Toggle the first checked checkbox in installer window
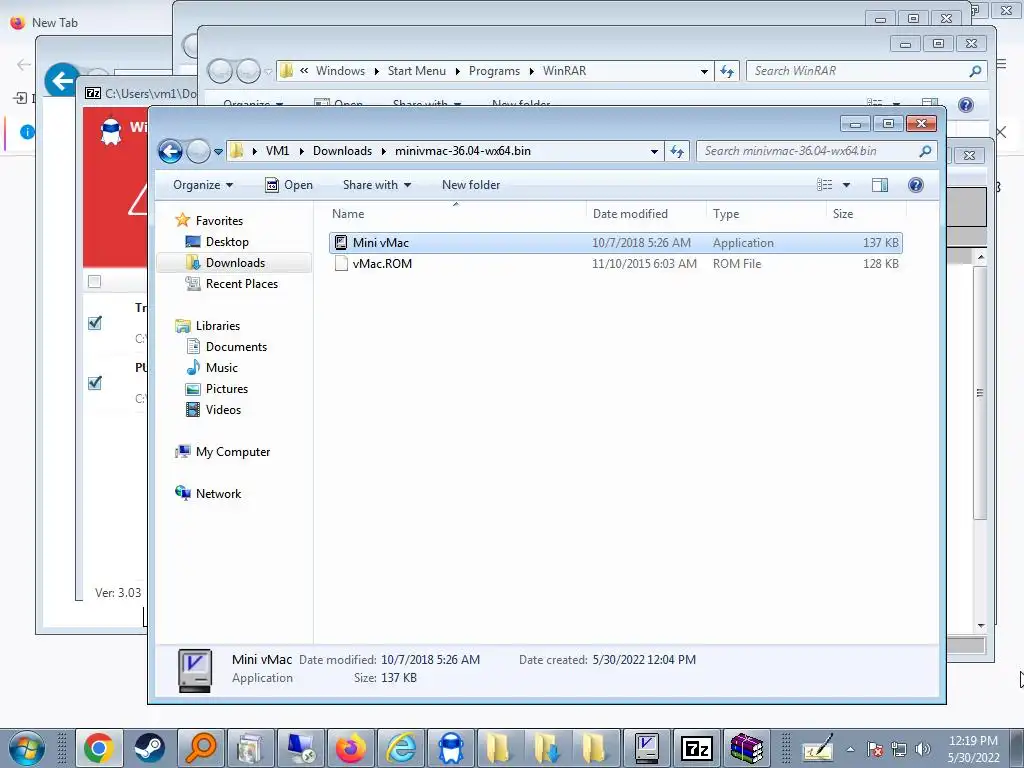The image size is (1024, 768). [95, 323]
